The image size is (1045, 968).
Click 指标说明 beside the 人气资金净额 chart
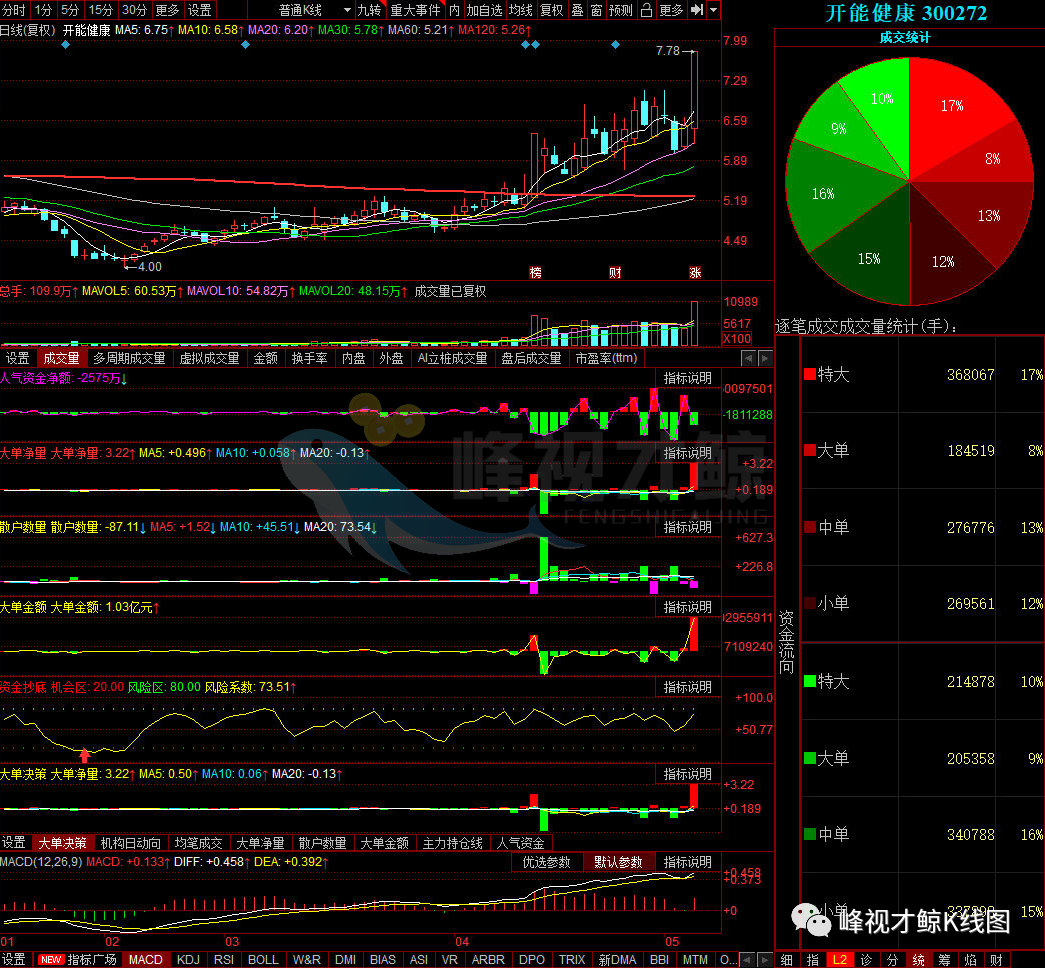pyautogui.click(x=687, y=378)
